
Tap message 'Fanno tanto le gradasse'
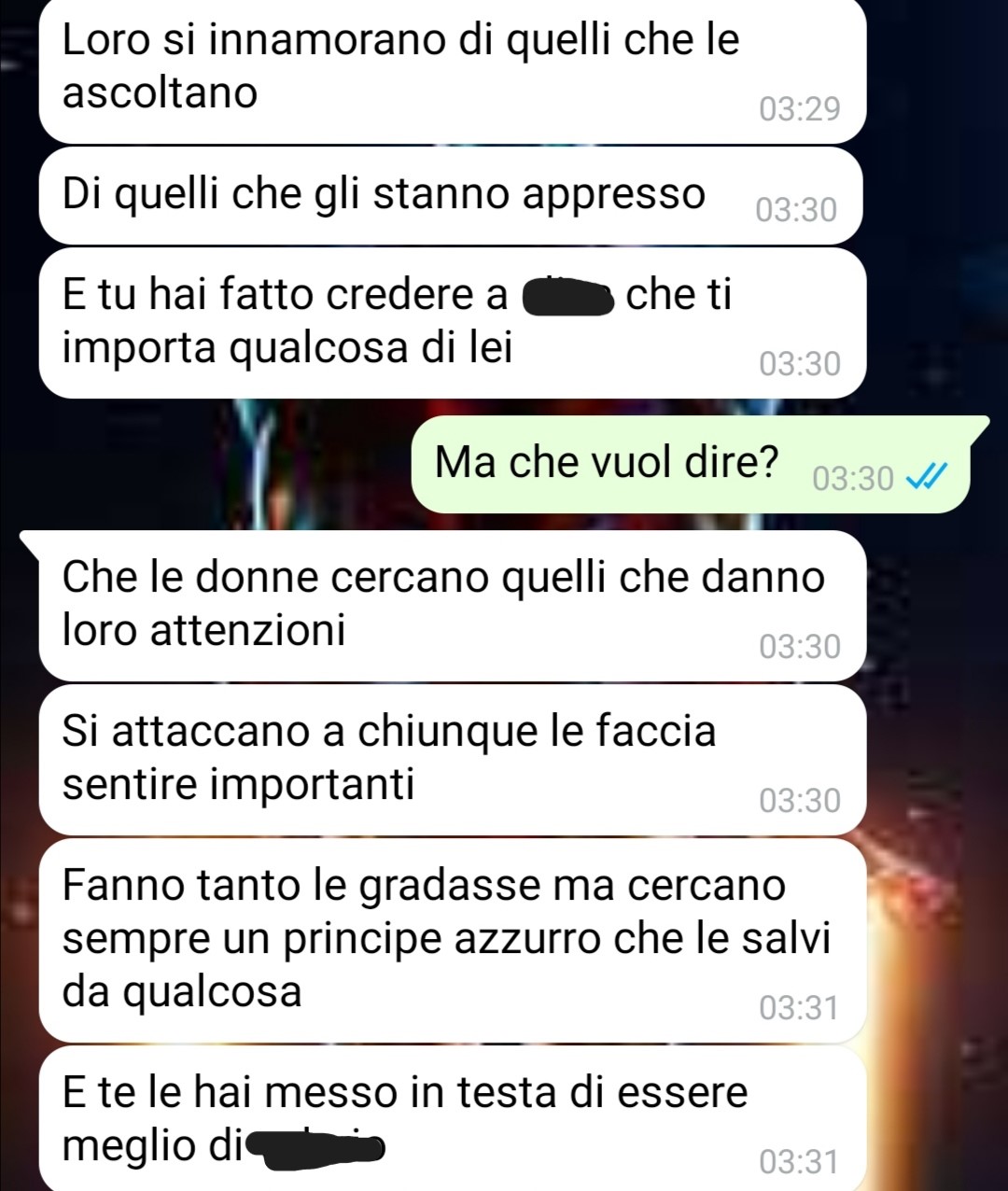click(453, 940)
